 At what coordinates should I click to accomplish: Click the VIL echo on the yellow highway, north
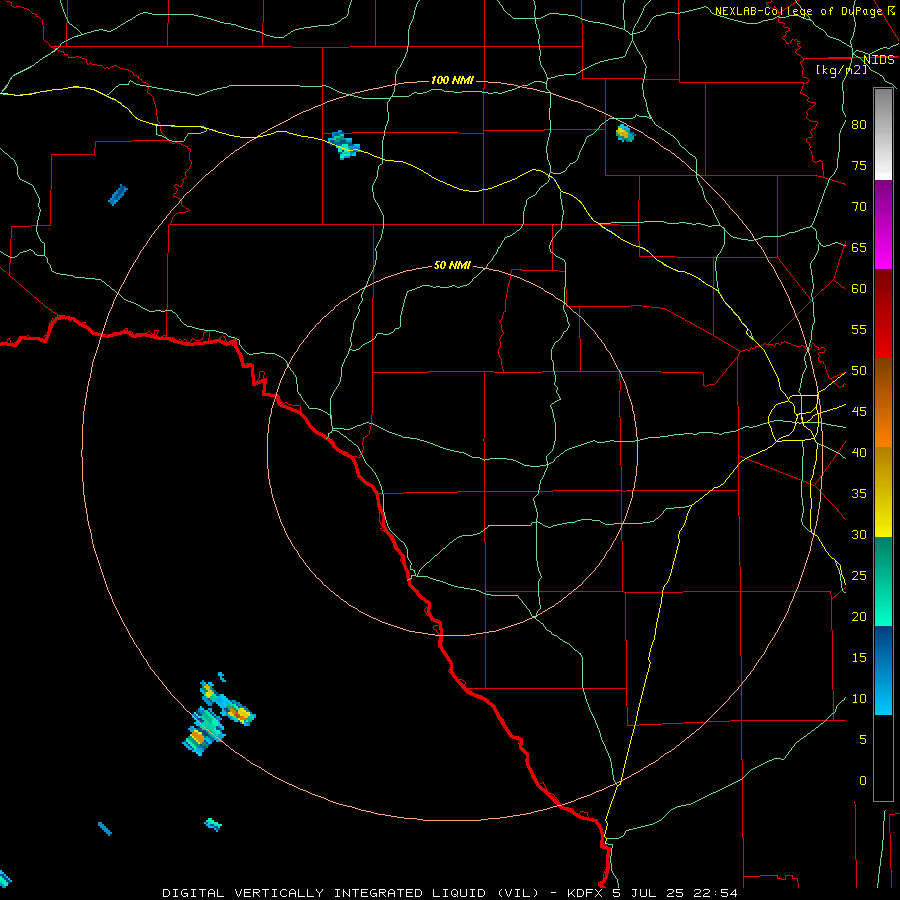click(344, 145)
